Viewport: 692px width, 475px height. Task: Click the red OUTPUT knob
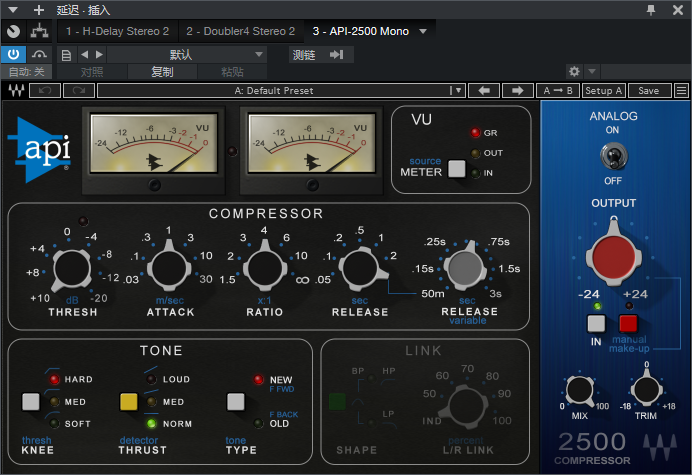(613, 256)
